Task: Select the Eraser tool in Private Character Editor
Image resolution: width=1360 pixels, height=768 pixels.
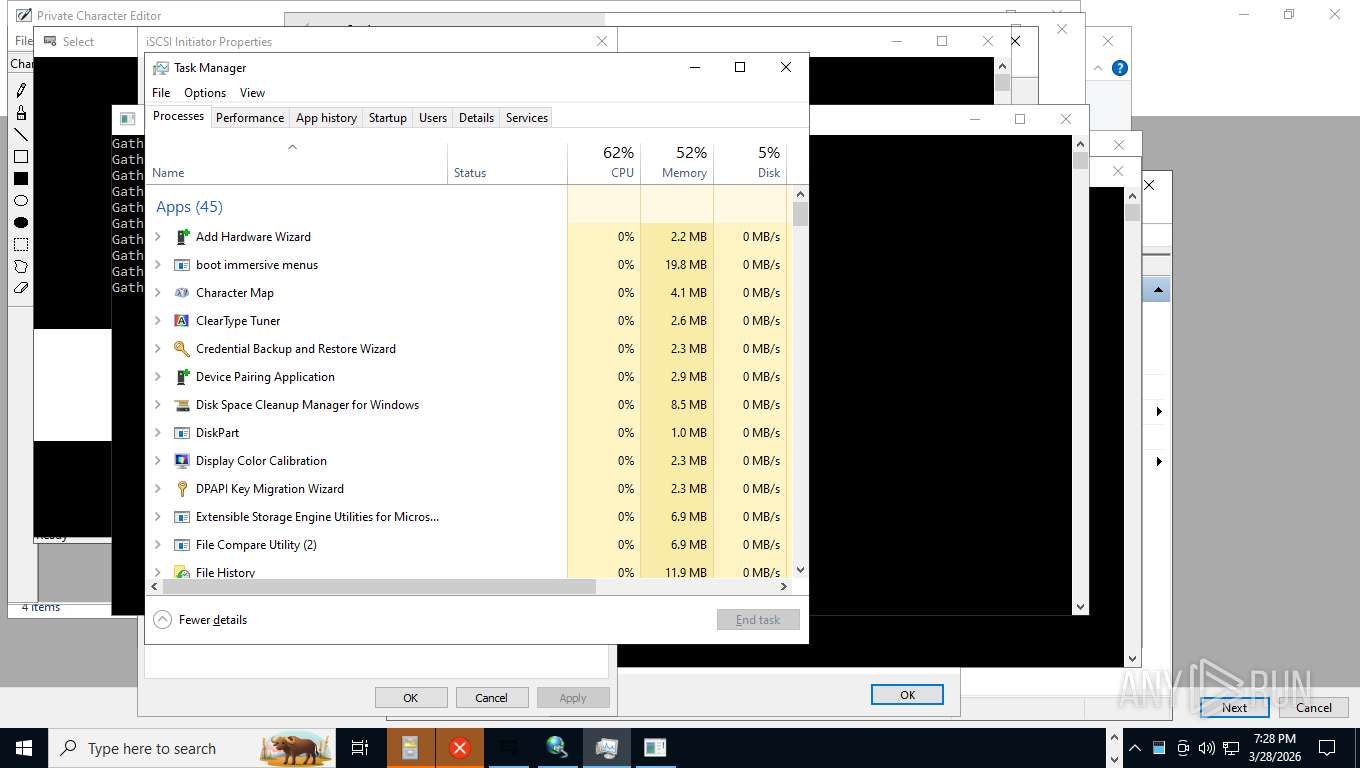Action: tap(21, 288)
